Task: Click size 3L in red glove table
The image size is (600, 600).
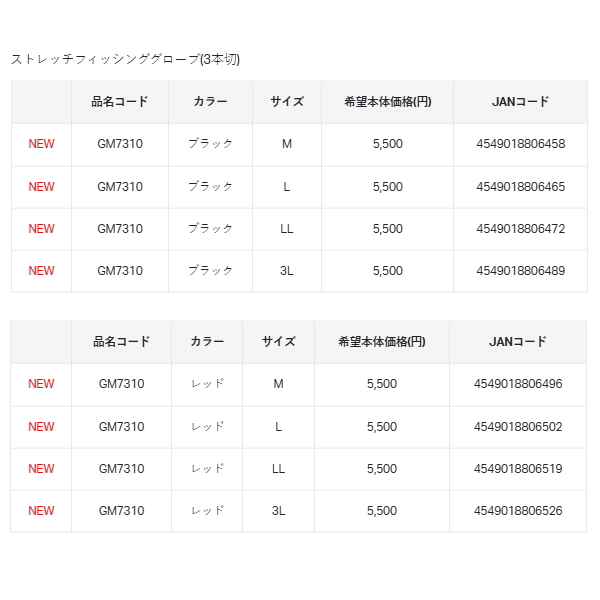Action: [x=278, y=511]
